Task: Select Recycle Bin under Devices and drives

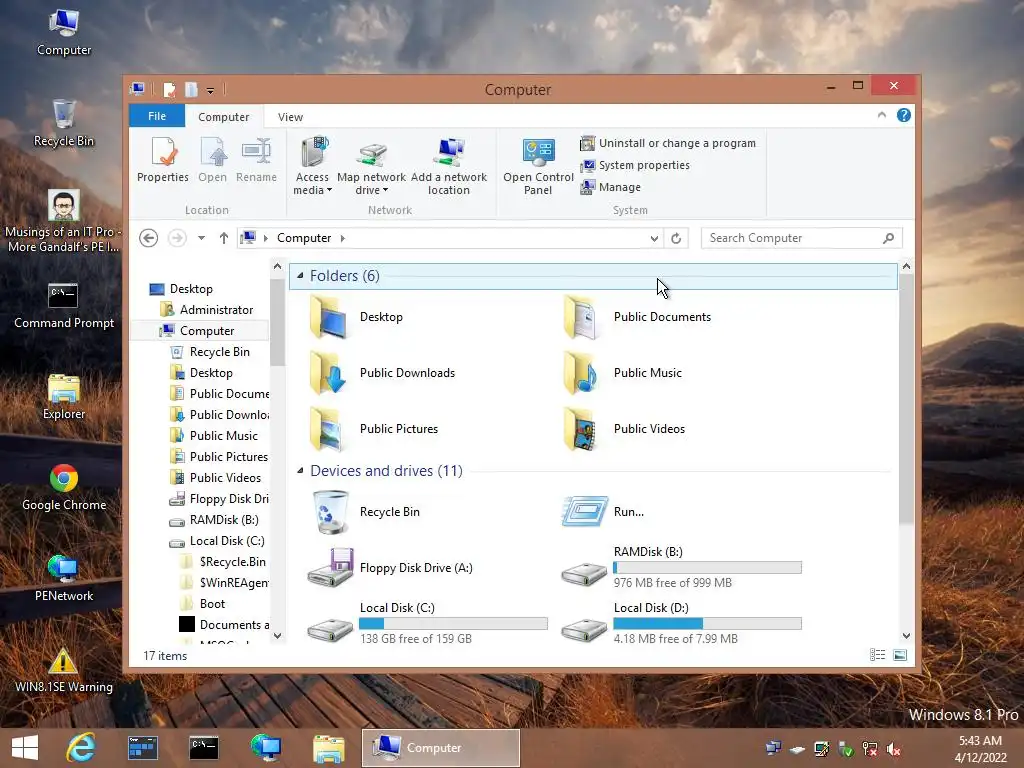Action: click(x=365, y=512)
